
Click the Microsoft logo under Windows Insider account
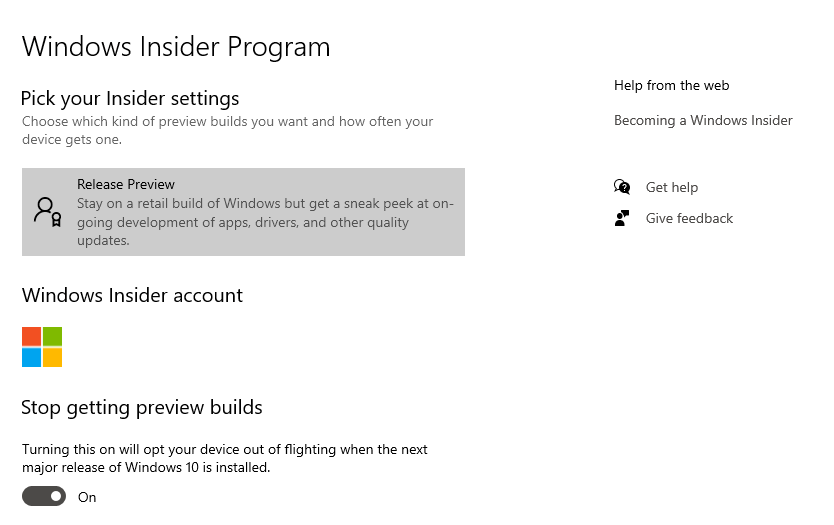(42, 347)
